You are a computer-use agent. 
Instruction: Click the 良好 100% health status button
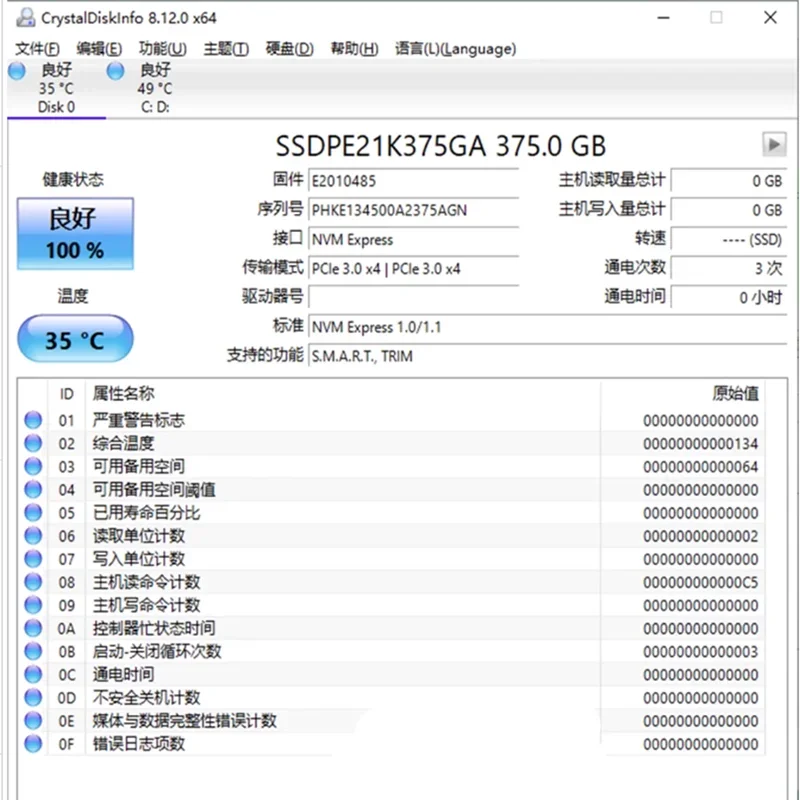[75, 234]
